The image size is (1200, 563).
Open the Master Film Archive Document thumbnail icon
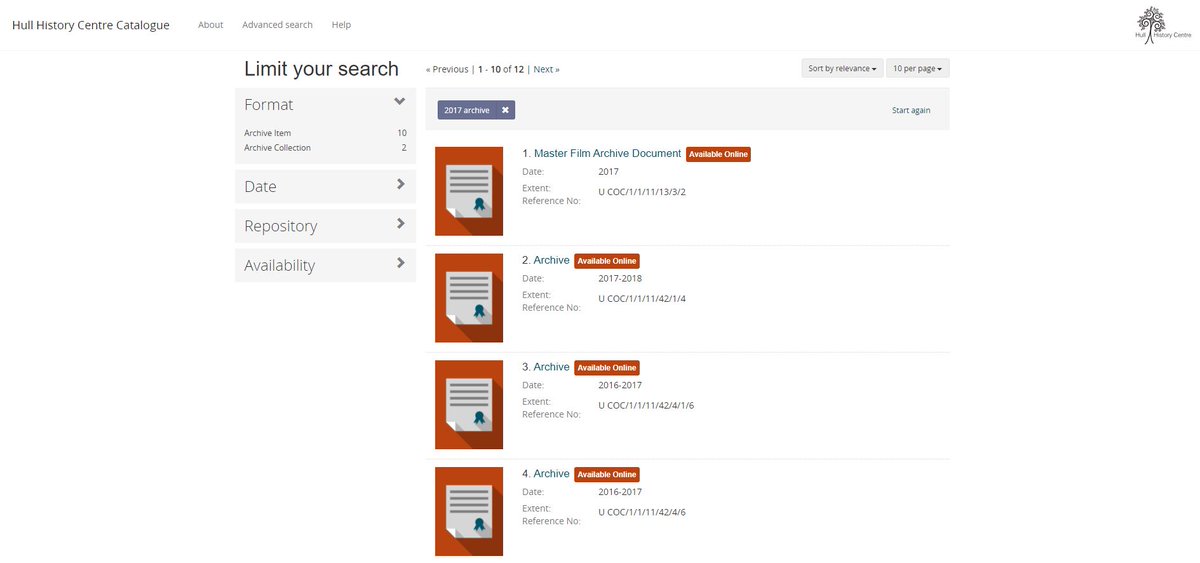coord(469,191)
